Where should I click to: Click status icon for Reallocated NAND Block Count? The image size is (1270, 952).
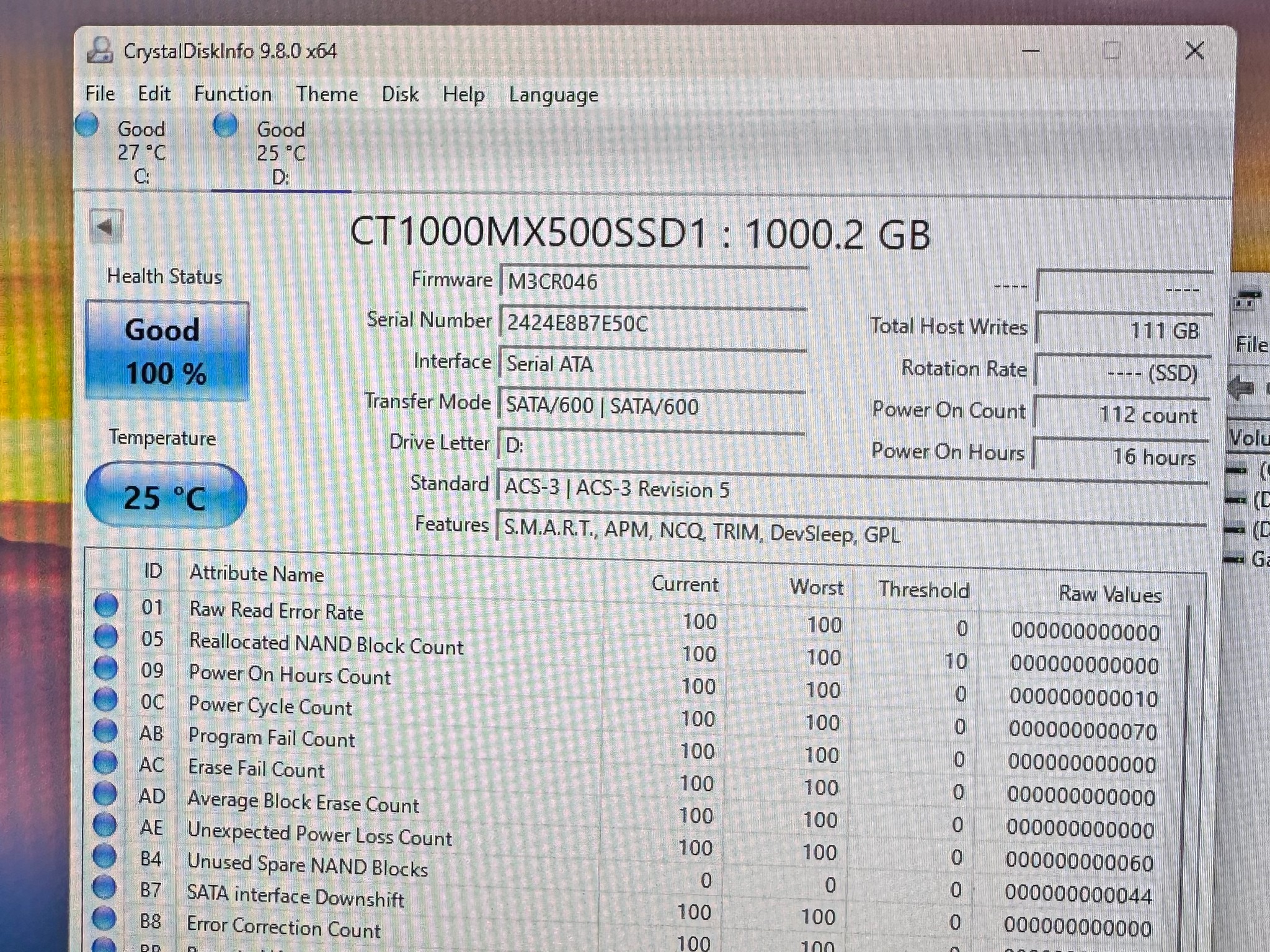coord(105,636)
